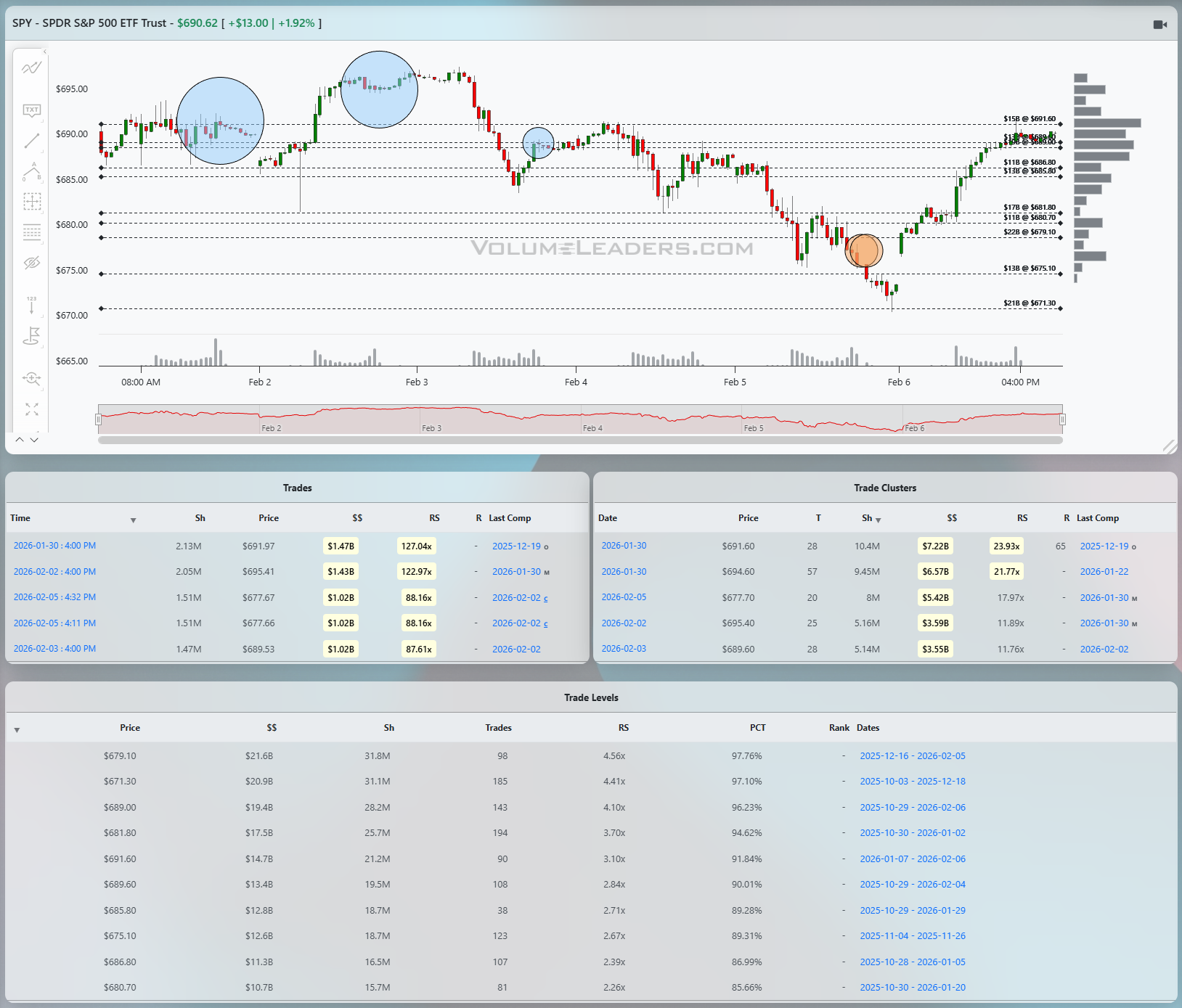Image resolution: width=1182 pixels, height=1008 pixels.
Task: Select the line drawing tool
Action: coord(31,141)
